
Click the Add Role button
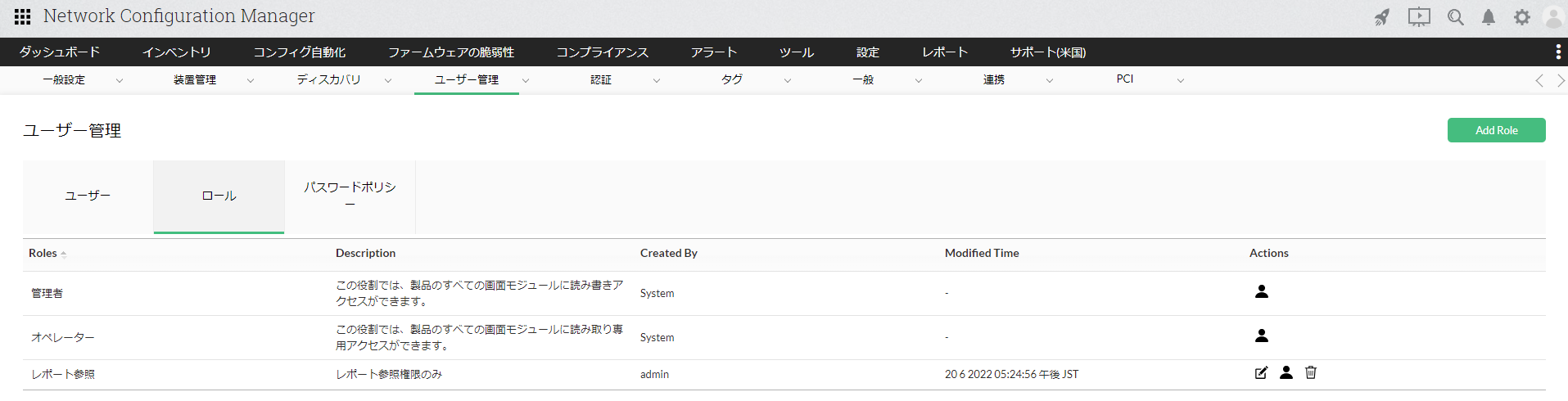tap(1496, 130)
